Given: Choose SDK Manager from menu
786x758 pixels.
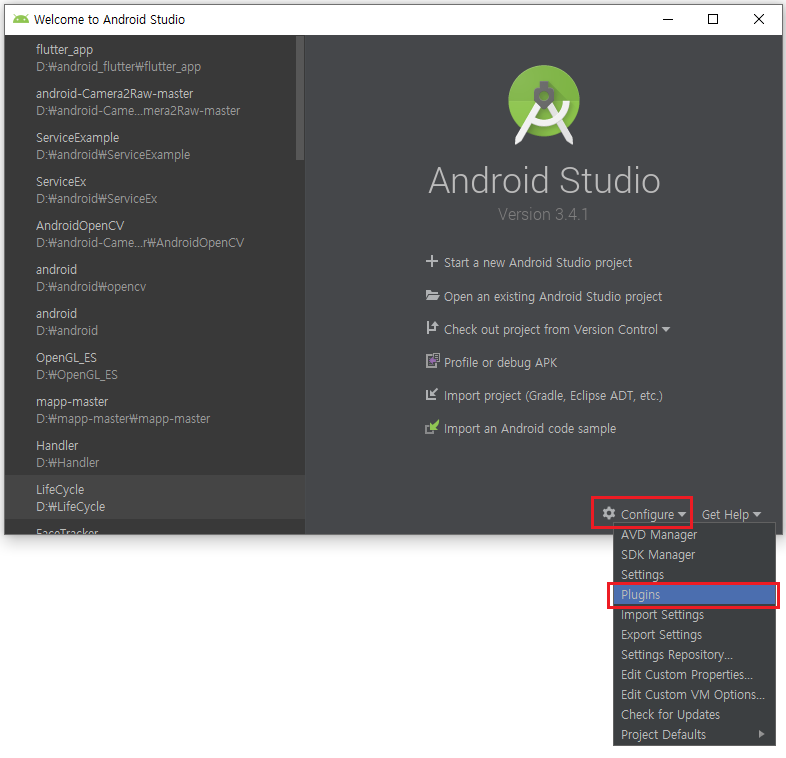Looking at the screenshot, I should (x=694, y=555).
